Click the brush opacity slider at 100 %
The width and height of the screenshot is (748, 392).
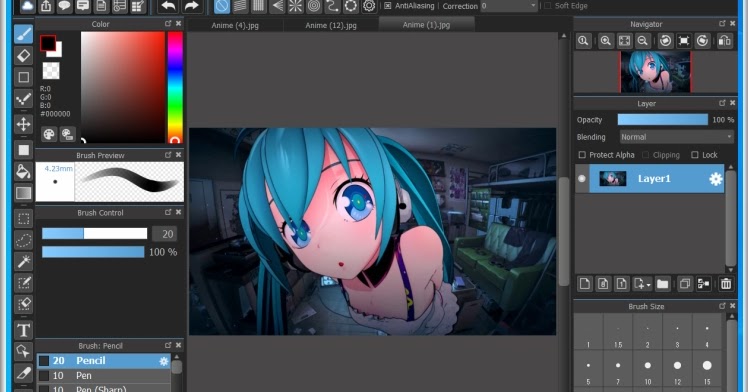(93, 252)
